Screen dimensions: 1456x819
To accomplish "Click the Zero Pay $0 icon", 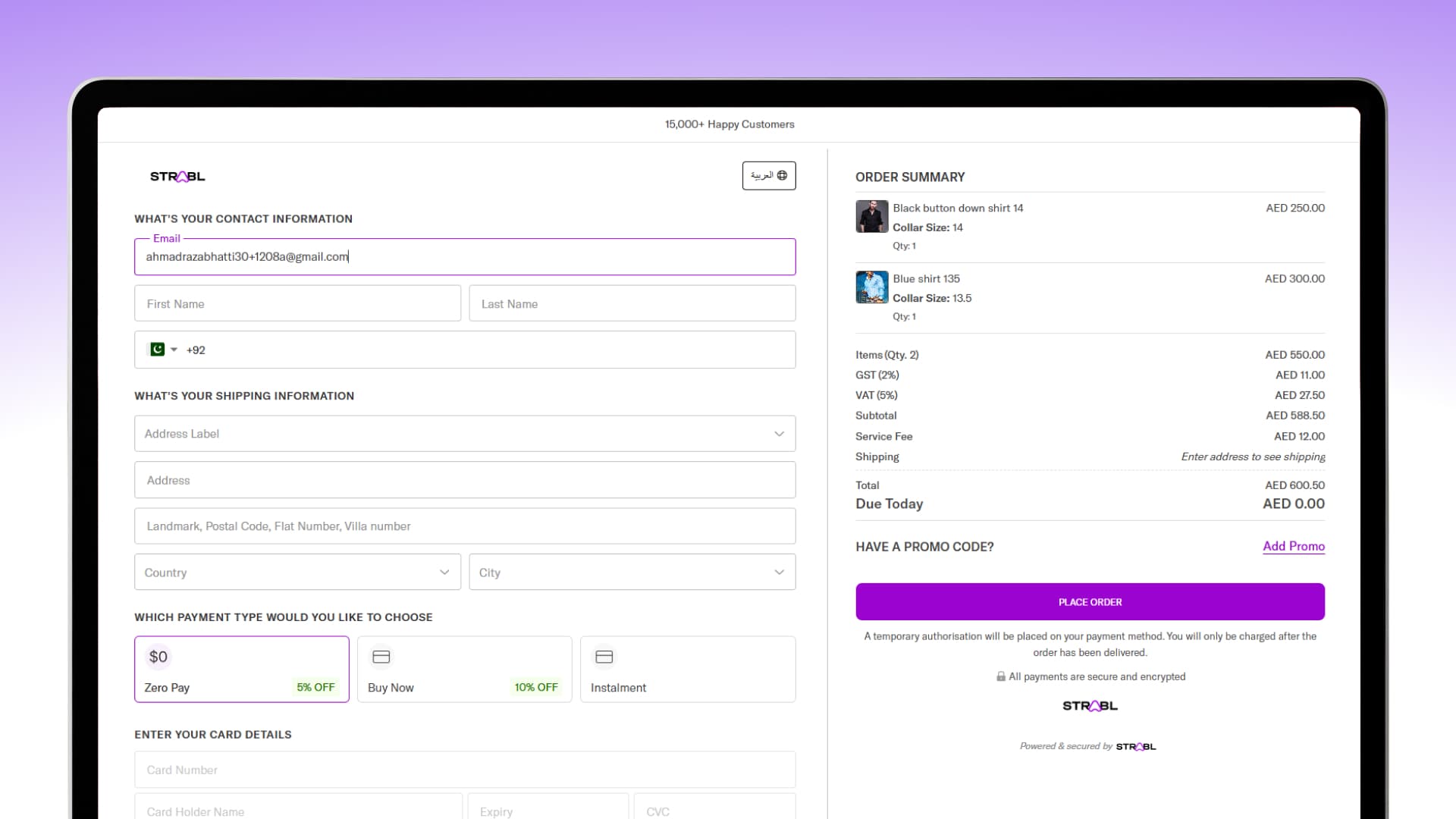I will [x=158, y=657].
